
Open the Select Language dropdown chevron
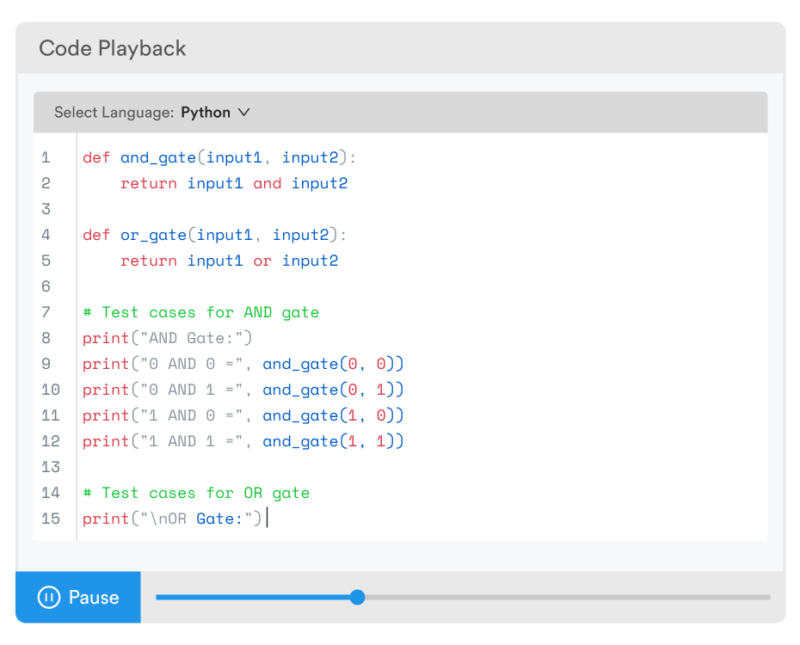tap(243, 112)
